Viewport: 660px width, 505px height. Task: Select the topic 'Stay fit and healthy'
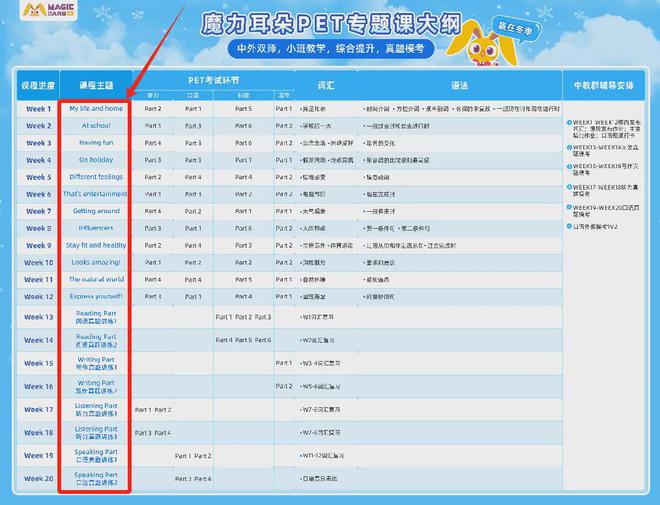click(96, 245)
